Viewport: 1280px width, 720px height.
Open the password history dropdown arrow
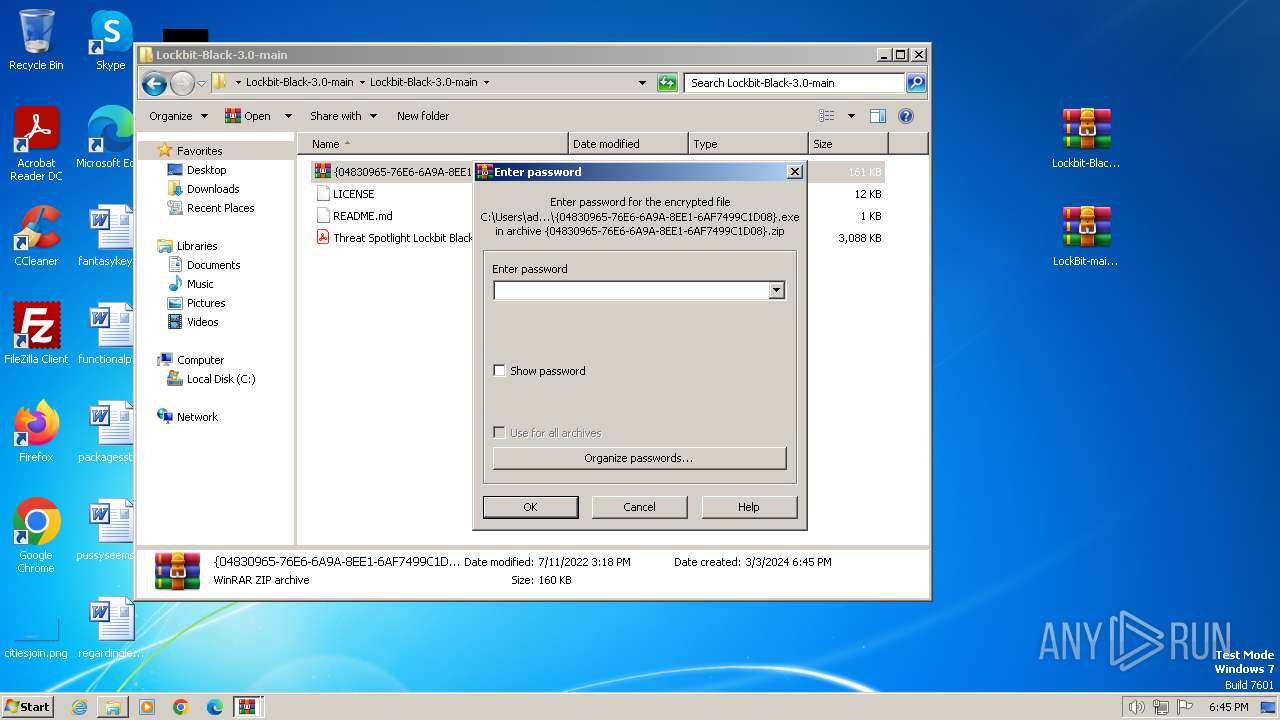point(776,291)
